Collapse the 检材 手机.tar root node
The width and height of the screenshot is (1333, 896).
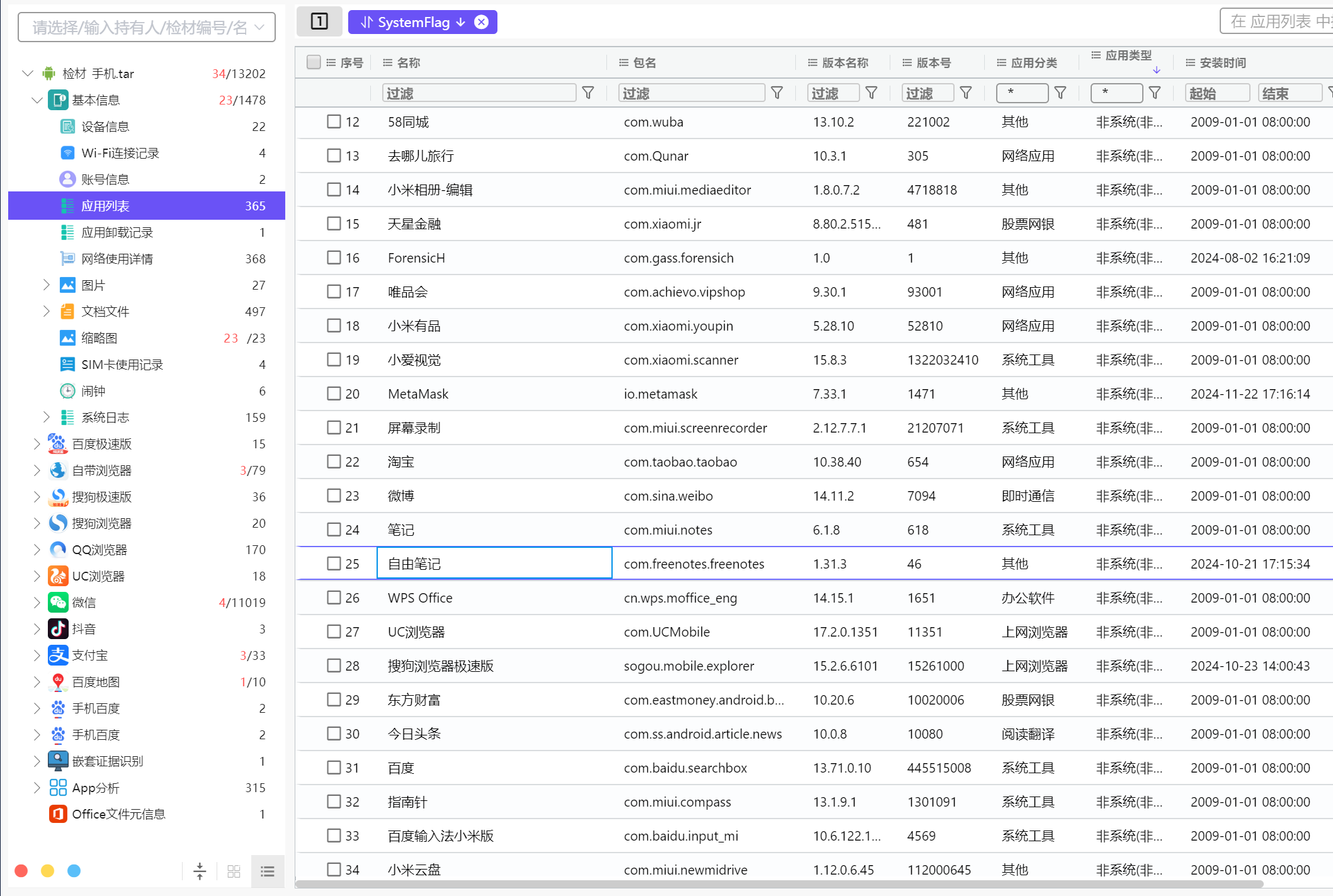click(x=28, y=74)
